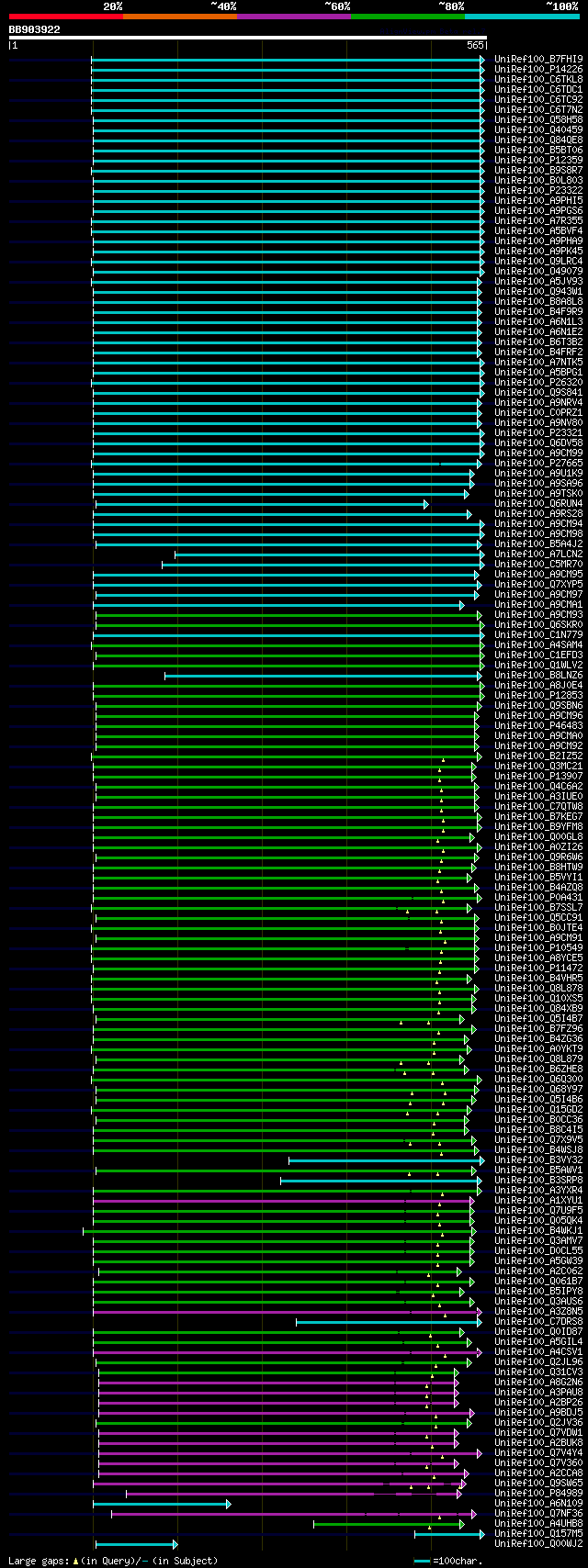
Task: Select label UniRef100_P27665
Action: pos(538,463)
